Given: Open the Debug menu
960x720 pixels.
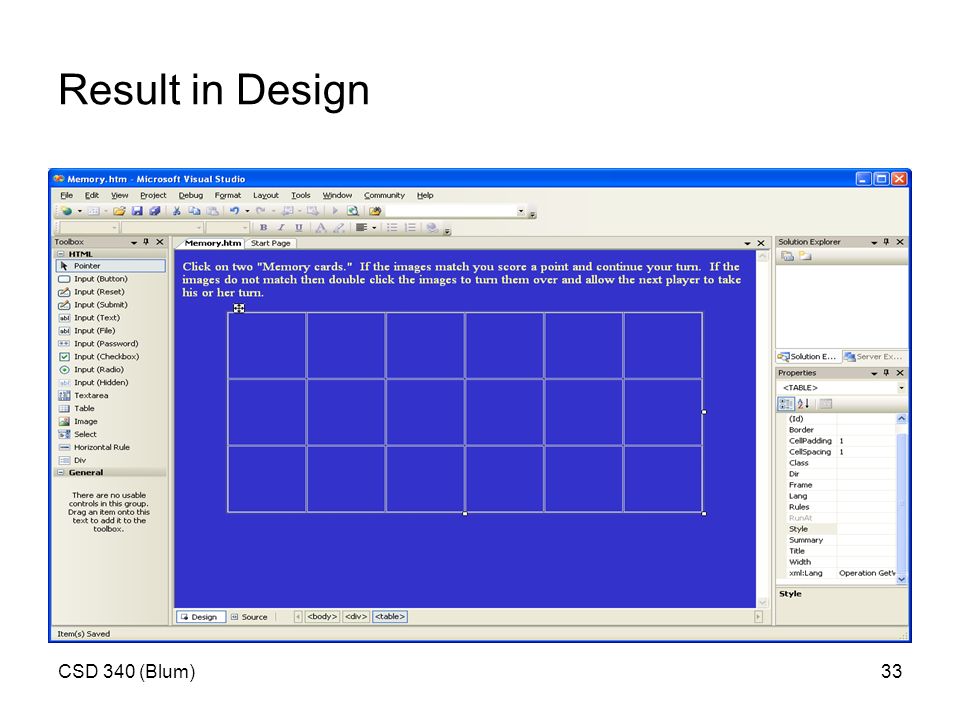Looking at the screenshot, I should [190, 195].
